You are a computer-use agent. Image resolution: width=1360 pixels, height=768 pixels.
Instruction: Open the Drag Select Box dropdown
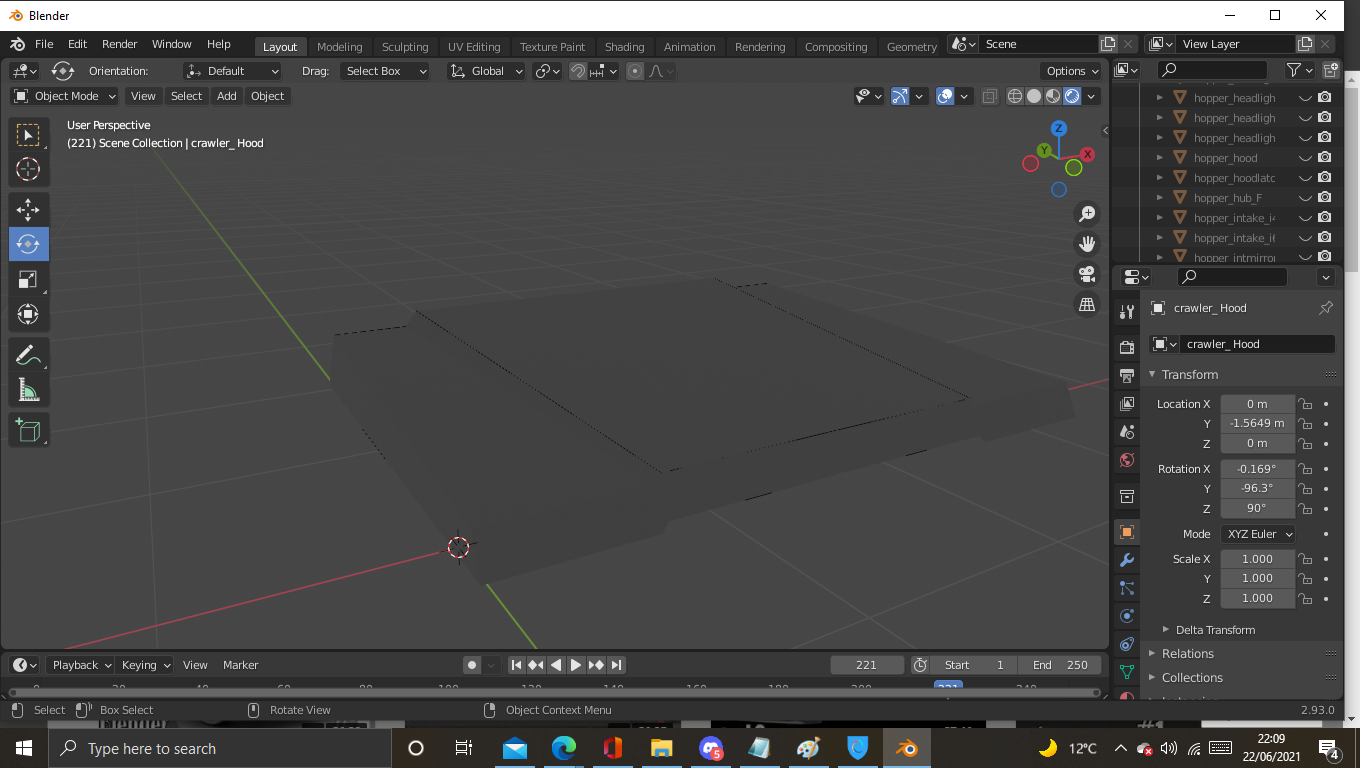click(x=385, y=71)
